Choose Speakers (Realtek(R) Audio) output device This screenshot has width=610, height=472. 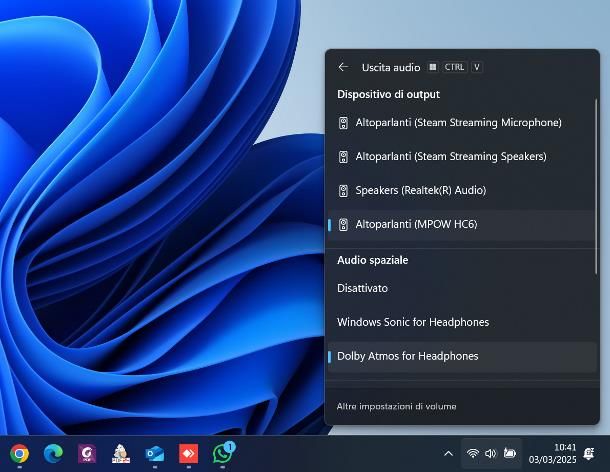(461, 190)
